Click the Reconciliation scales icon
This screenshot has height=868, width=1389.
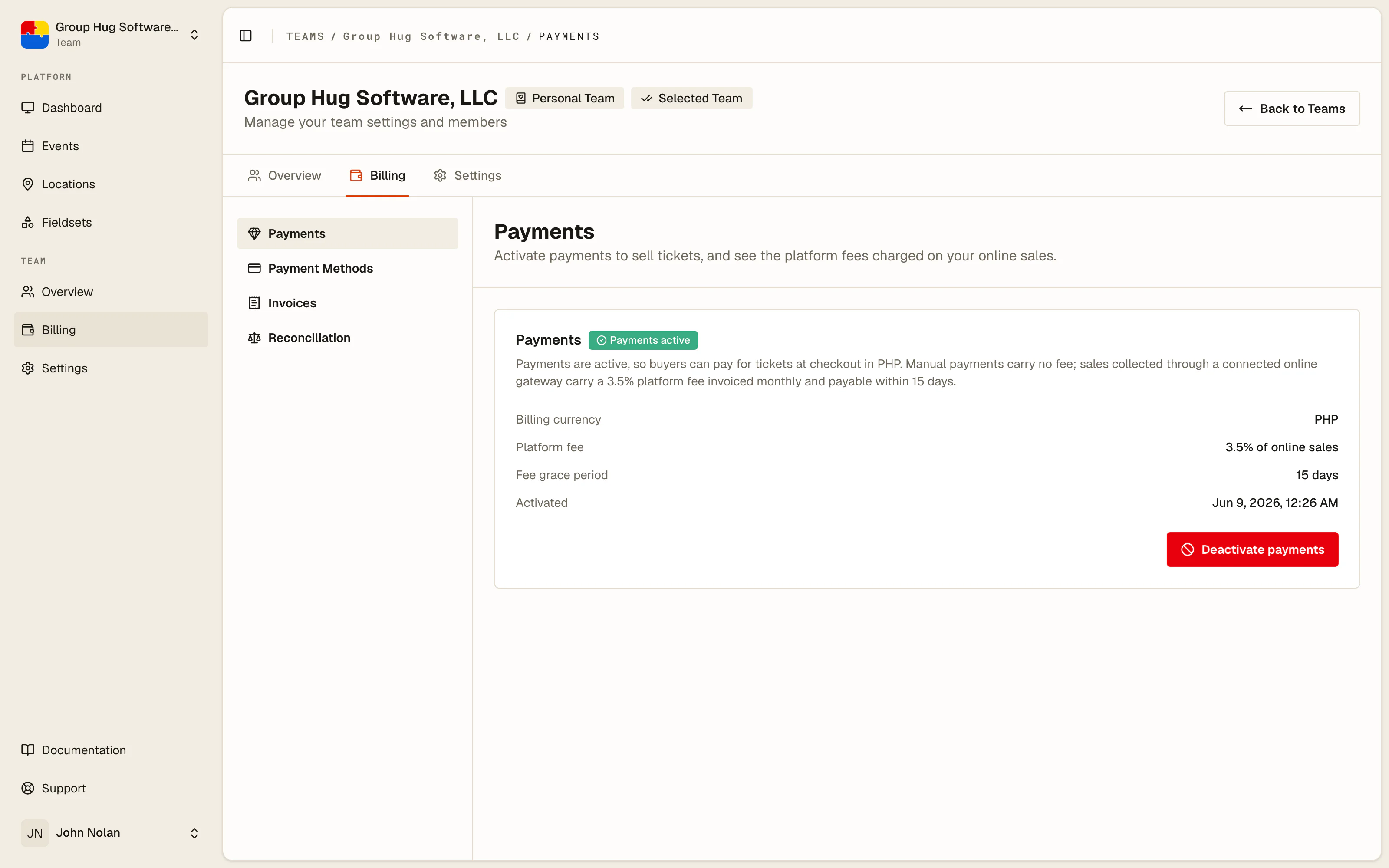[254, 338]
